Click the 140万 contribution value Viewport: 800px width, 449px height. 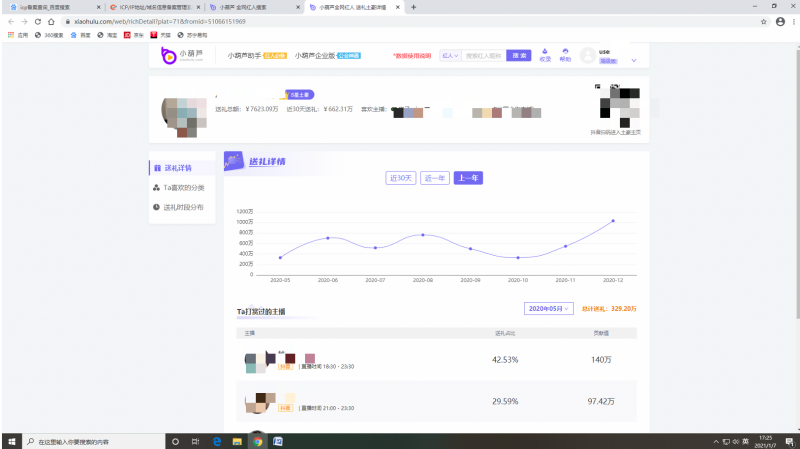pyautogui.click(x=601, y=360)
